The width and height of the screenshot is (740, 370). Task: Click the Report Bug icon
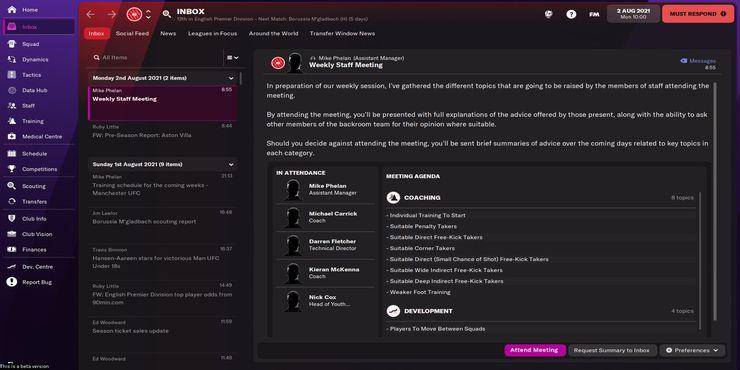click(12, 282)
